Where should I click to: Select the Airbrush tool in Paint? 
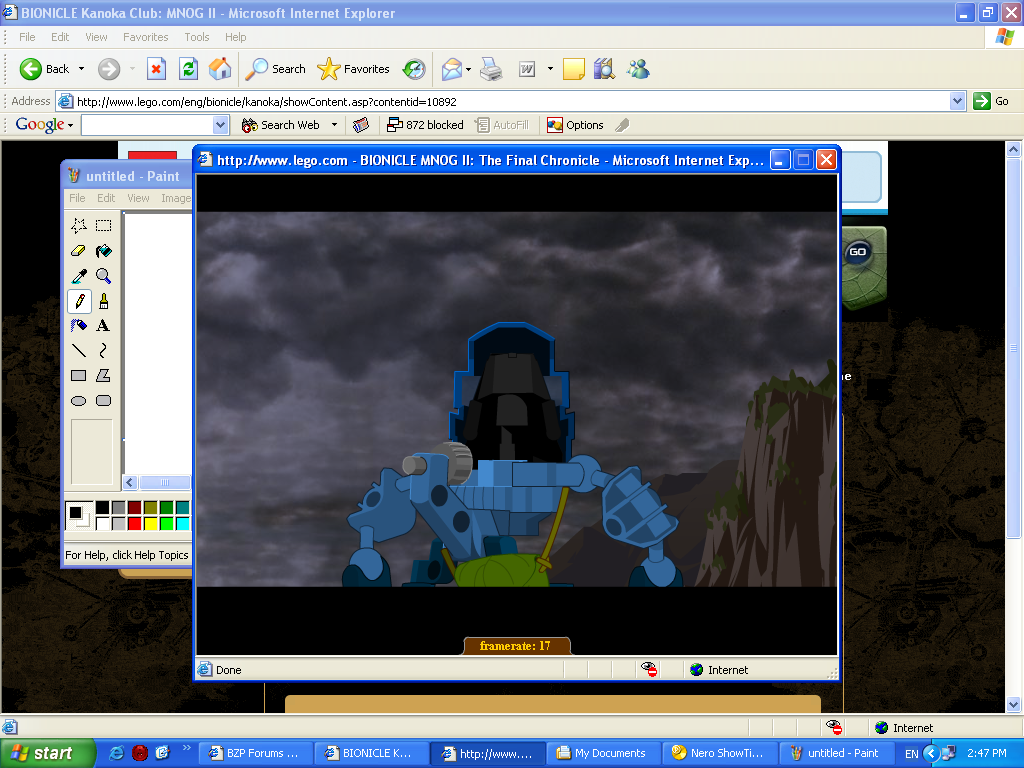(78, 326)
